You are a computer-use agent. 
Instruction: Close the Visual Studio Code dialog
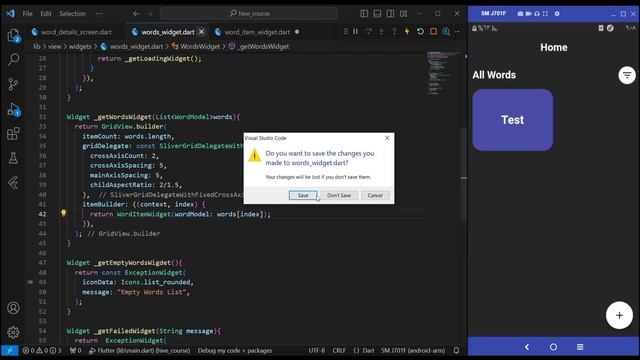point(387,138)
